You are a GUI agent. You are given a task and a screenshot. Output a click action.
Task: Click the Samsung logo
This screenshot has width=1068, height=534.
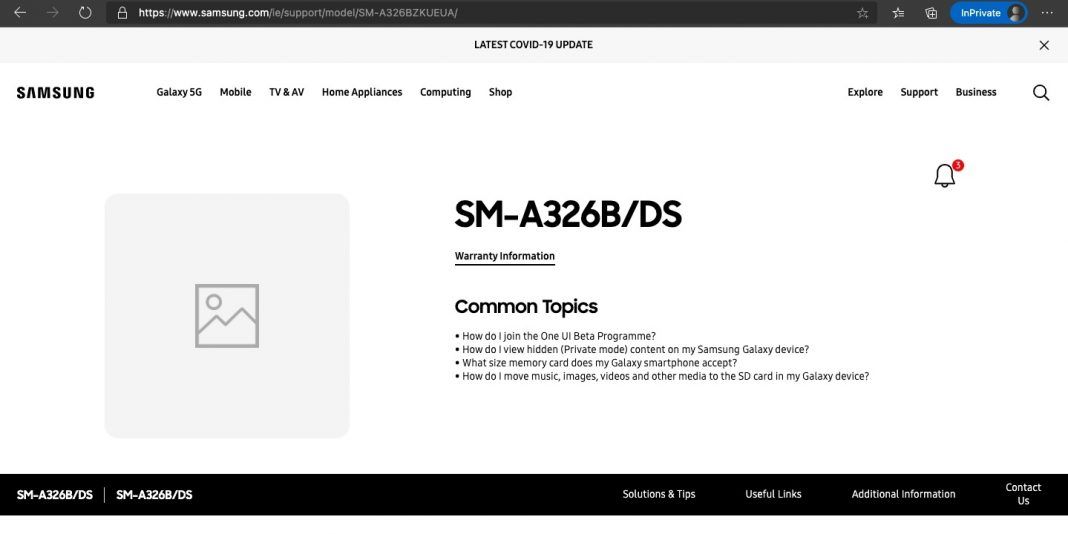click(x=56, y=92)
